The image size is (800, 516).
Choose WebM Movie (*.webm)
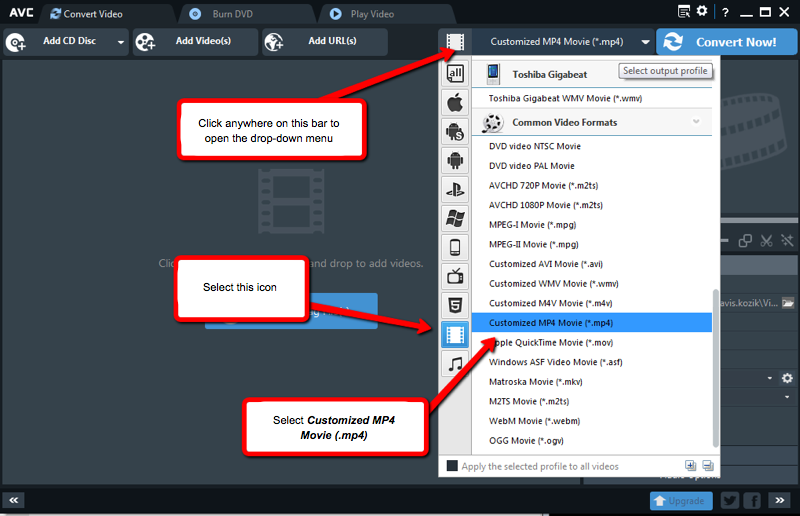pyautogui.click(x=592, y=421)
